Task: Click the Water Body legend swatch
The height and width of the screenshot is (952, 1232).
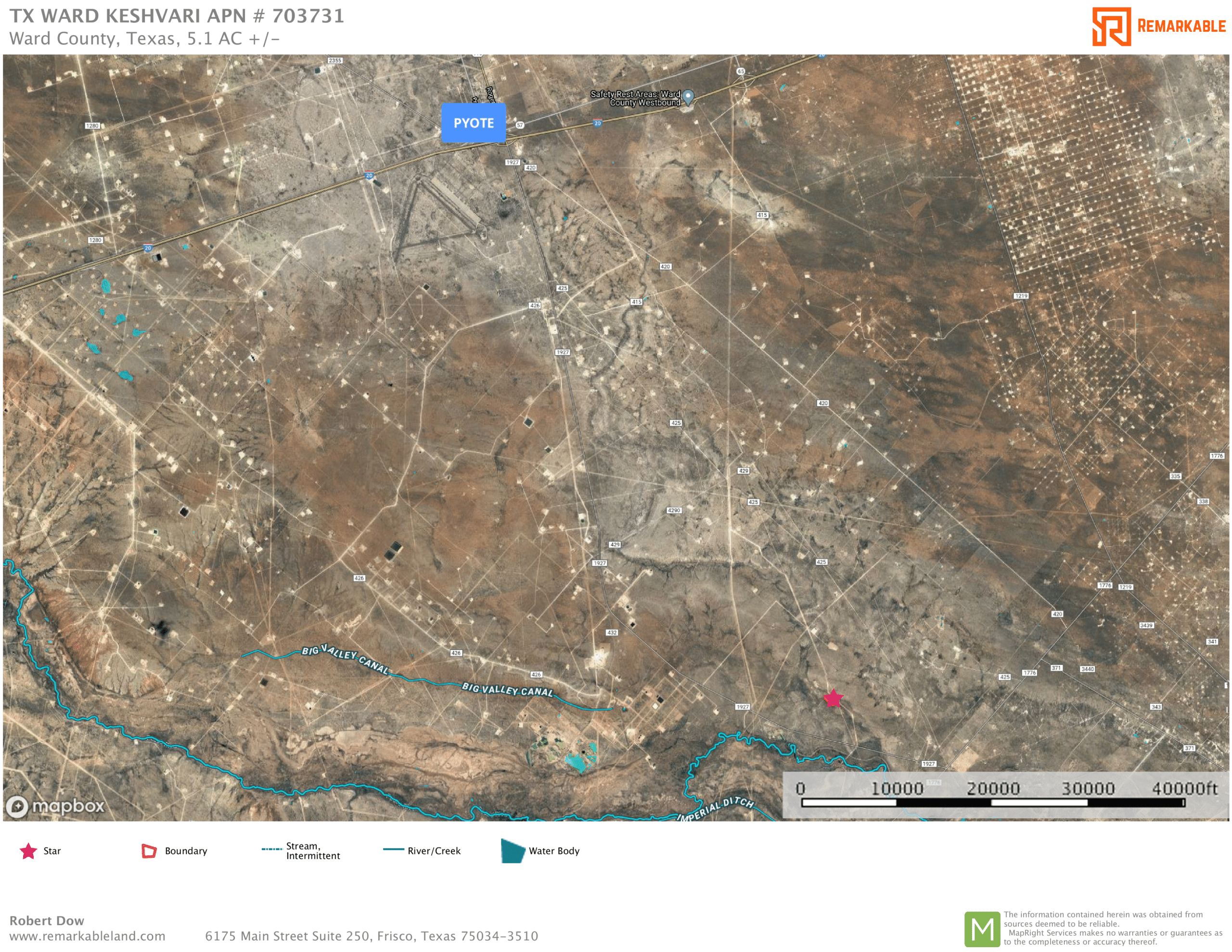Action: 512,851
